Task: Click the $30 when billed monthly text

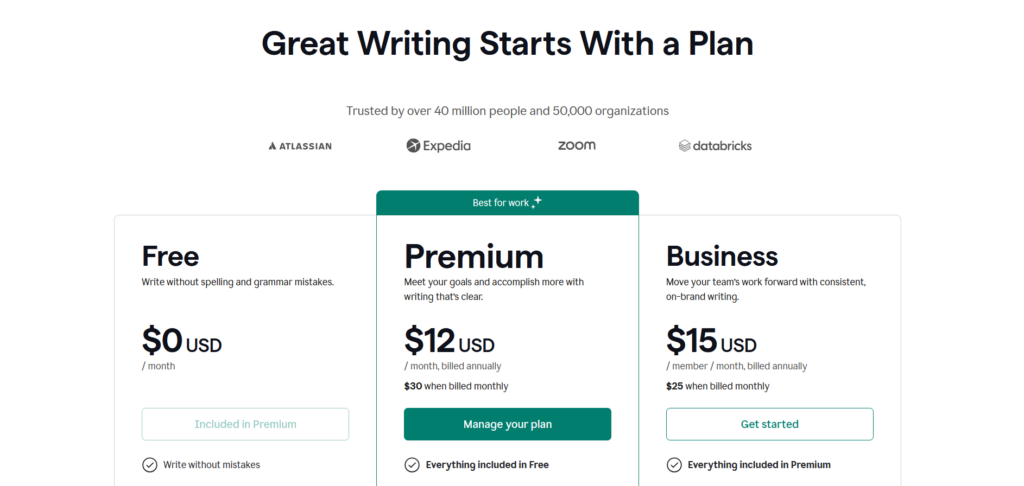Action: pyautogui.click(x=456, y=386)
